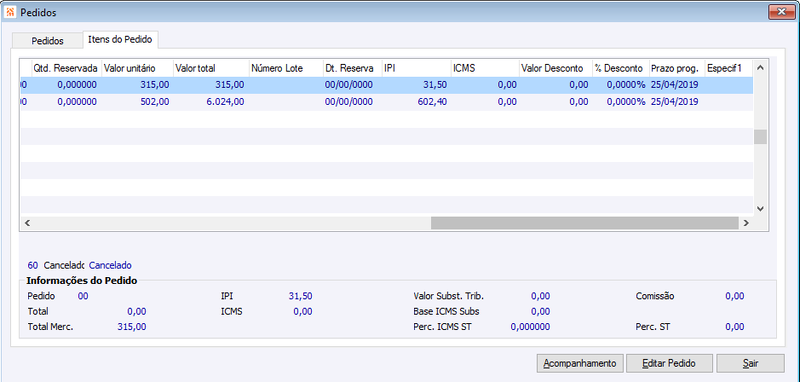The image size is (800, 382).
Task: Click the status code 60
Action: pos(33,265)
